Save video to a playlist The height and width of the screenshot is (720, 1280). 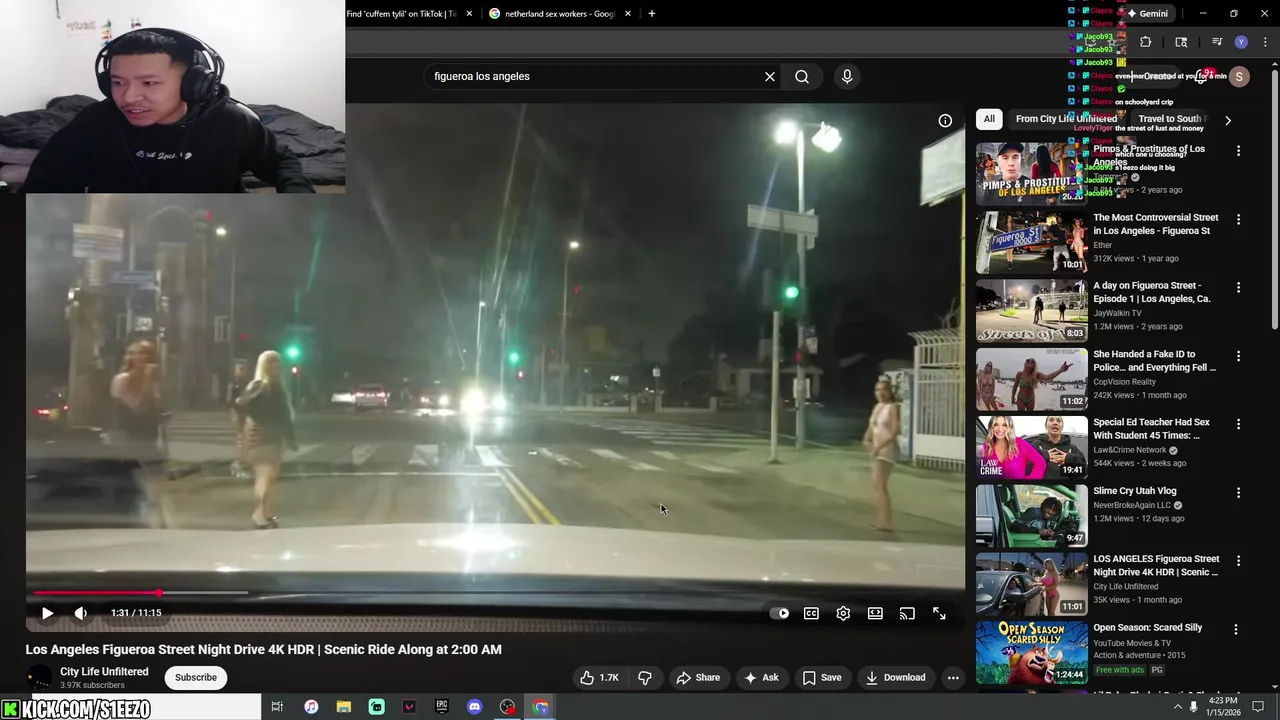tap(822, 677)
